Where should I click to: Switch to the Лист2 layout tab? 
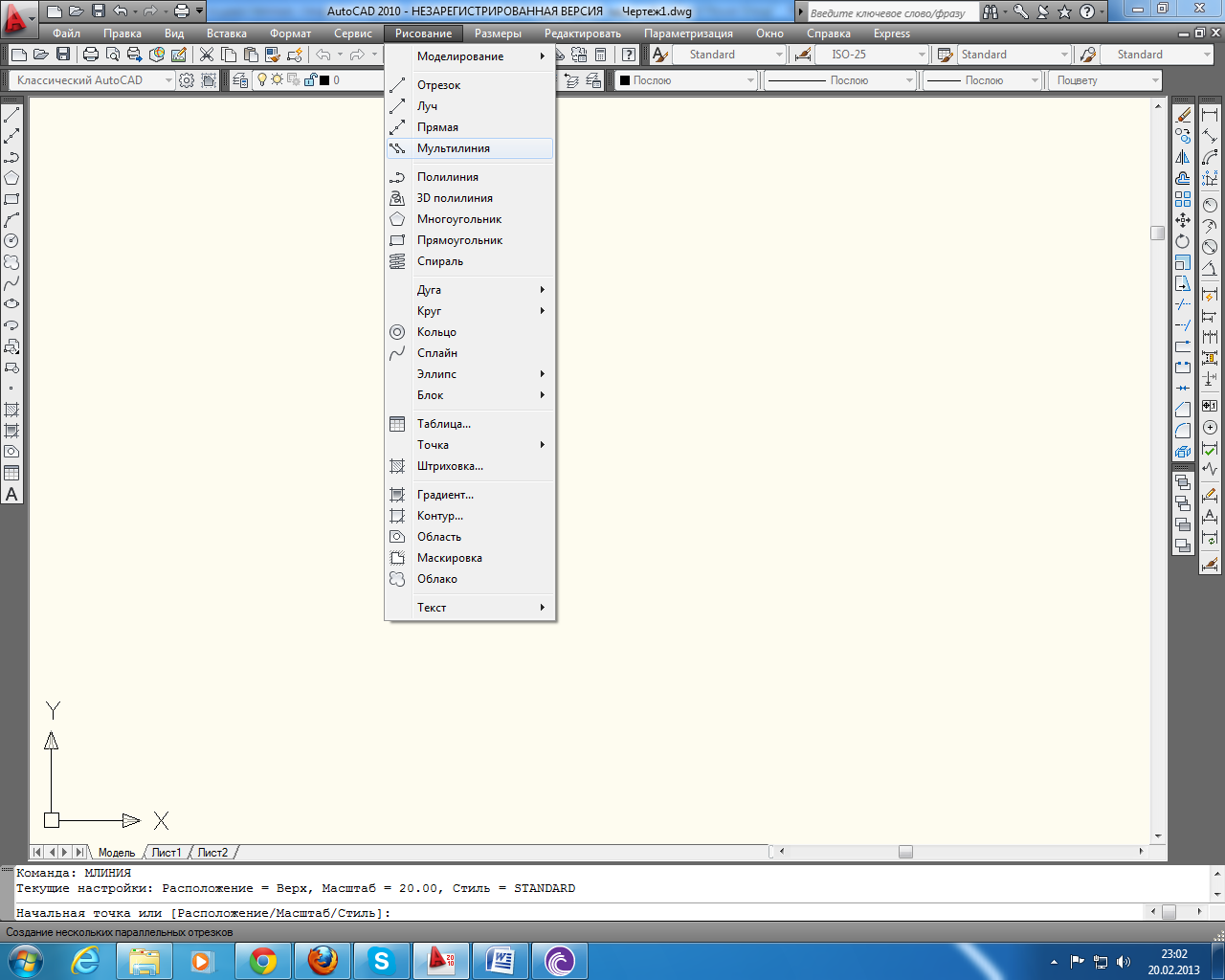tap(212, 852)
